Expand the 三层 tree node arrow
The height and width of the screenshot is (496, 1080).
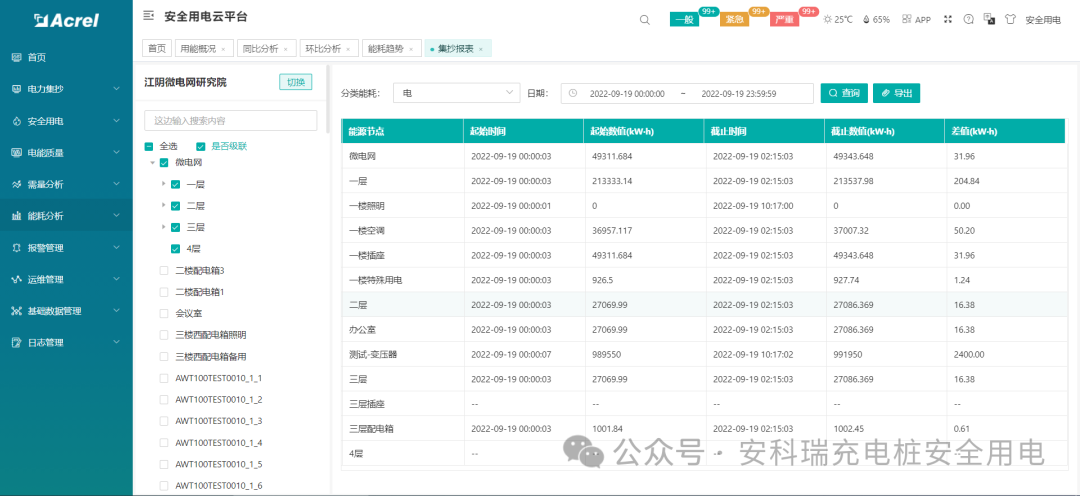tap(163, 227)
